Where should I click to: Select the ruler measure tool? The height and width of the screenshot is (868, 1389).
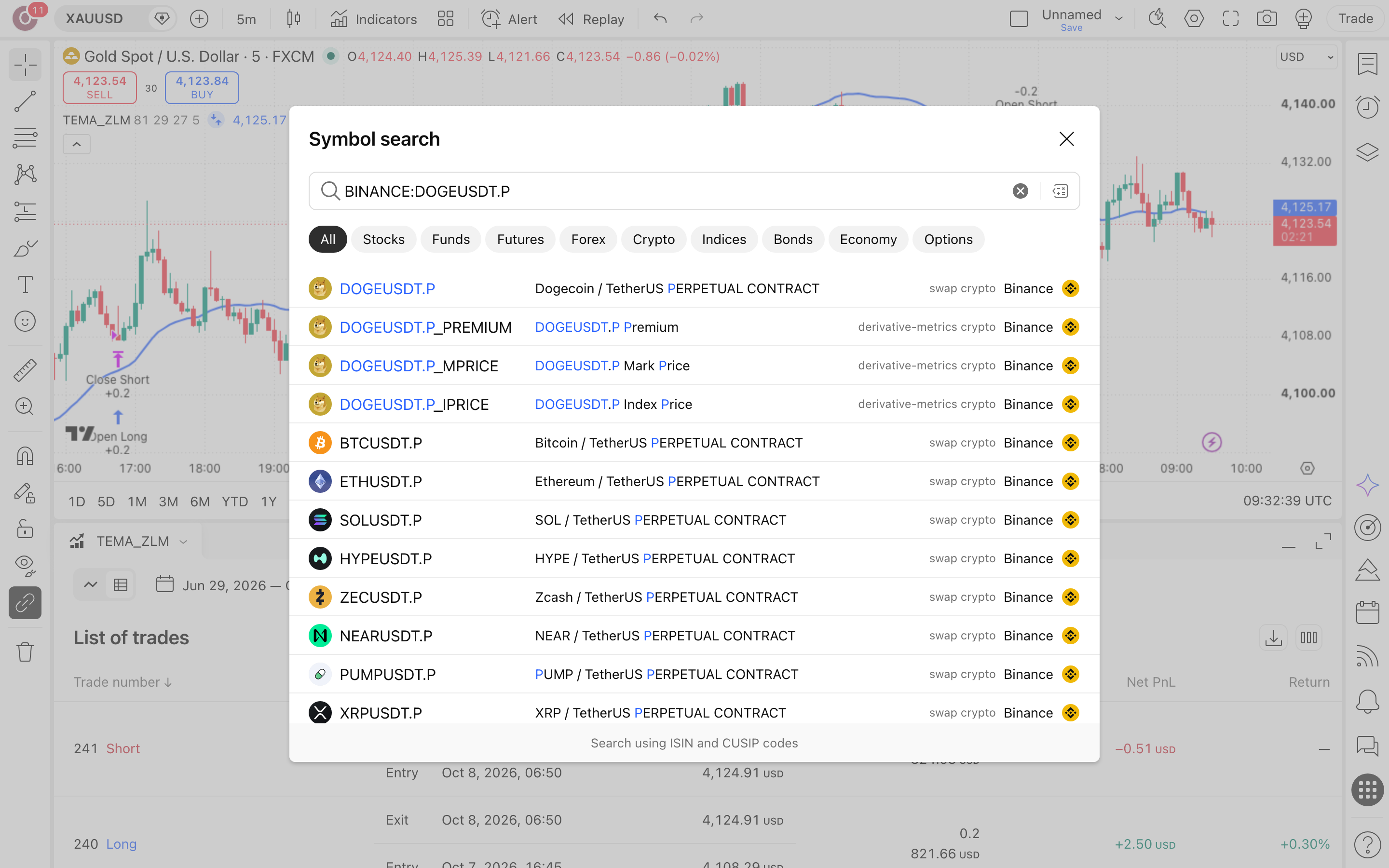[25, 370]
